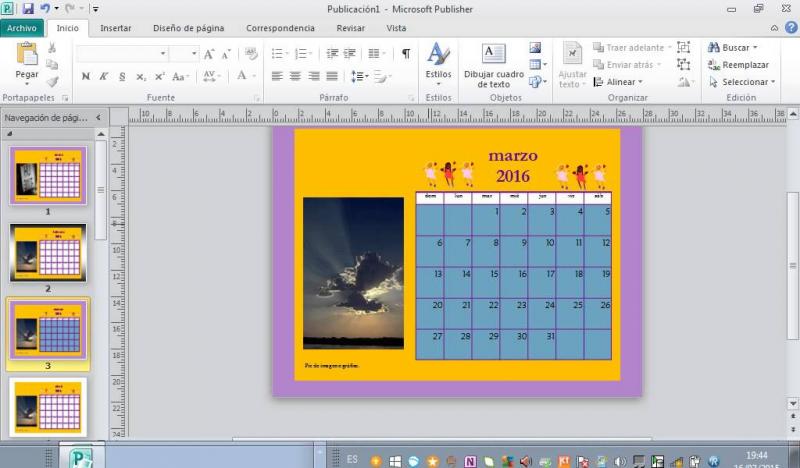Click Dibujar cuadro de texto
Image resolution: width=800 pixels, height=468 pixels.
coord(494,66)
